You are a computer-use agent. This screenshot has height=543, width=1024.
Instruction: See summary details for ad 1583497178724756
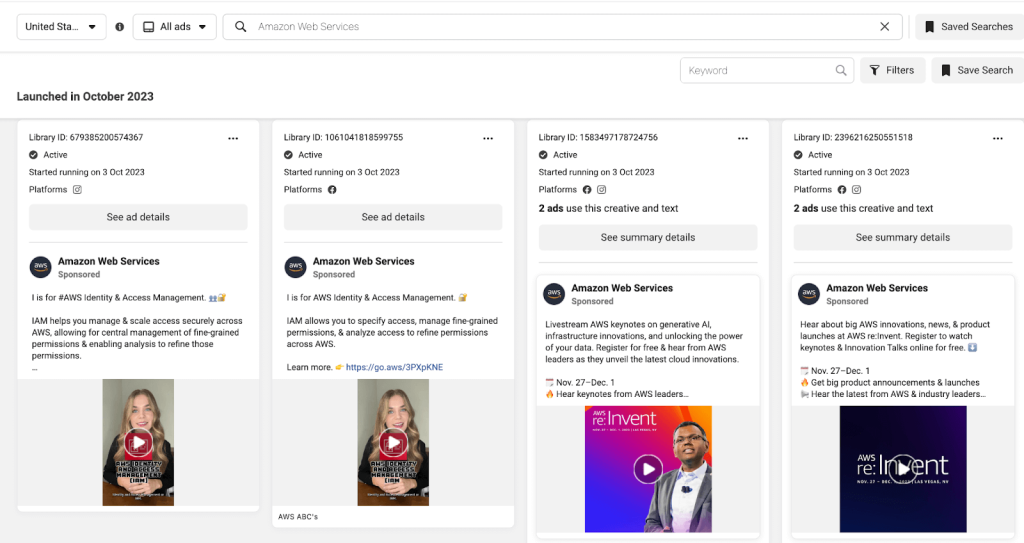point(648,237)
